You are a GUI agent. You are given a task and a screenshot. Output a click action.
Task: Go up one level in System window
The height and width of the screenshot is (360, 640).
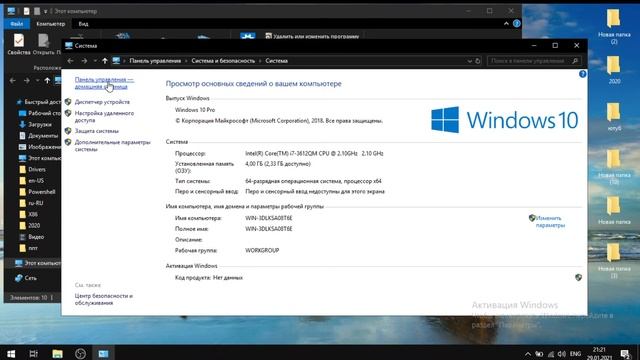click(x=105, y=61)
